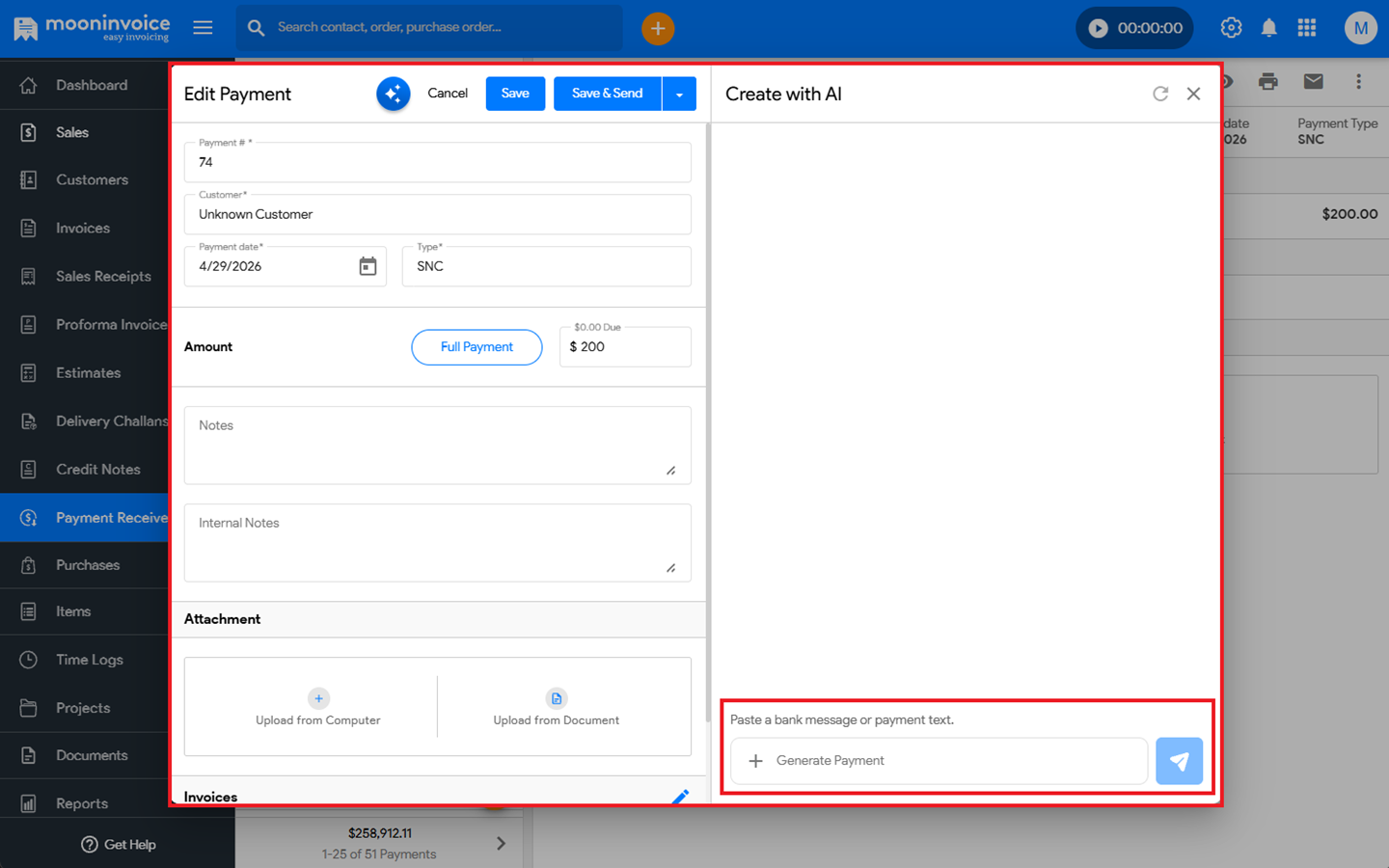The height and width of the screenshot is (868, 1389).
Task: Open the payment date calendar picker
Action: pyautogui.click(x=368, y=266)
